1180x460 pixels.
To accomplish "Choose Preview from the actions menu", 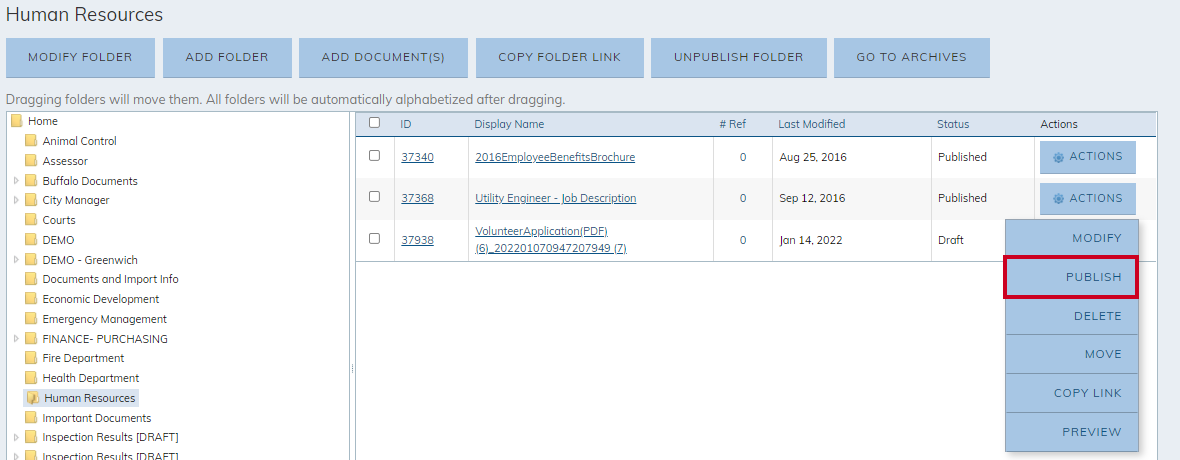I will pyautogui.click(x=1072, y=432).
